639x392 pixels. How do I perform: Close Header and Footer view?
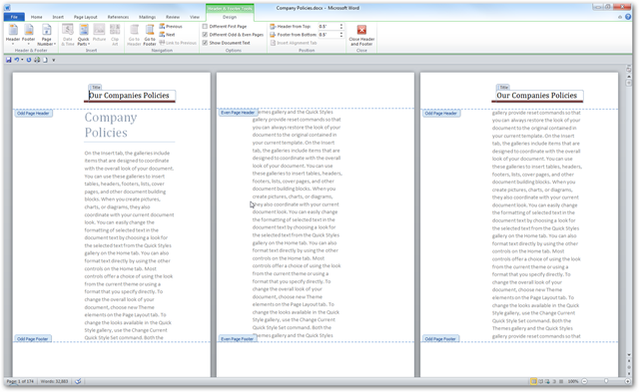click(361, 35)
